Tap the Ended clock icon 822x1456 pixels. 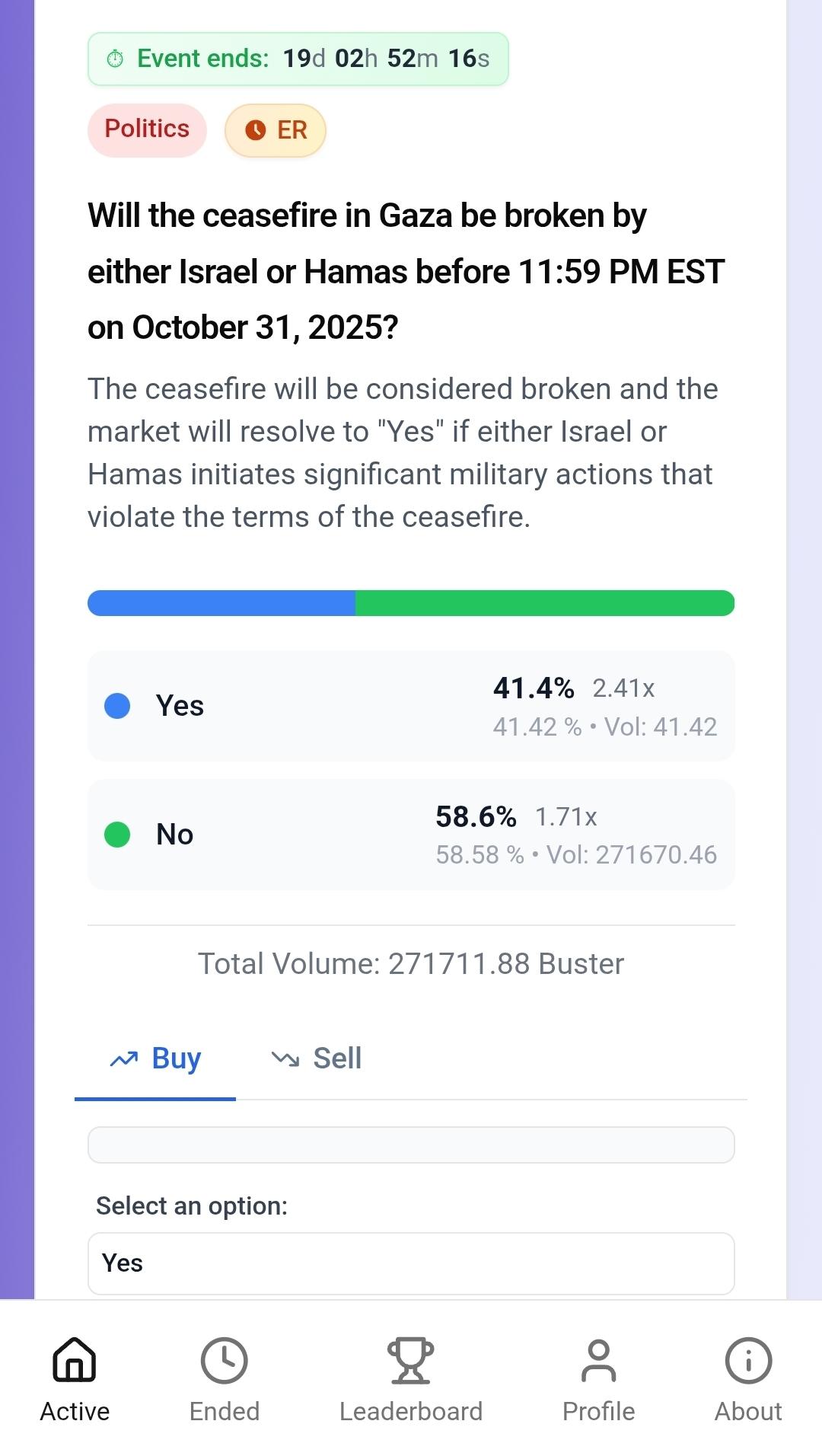pyautogui.click(x=224, y=1360)
